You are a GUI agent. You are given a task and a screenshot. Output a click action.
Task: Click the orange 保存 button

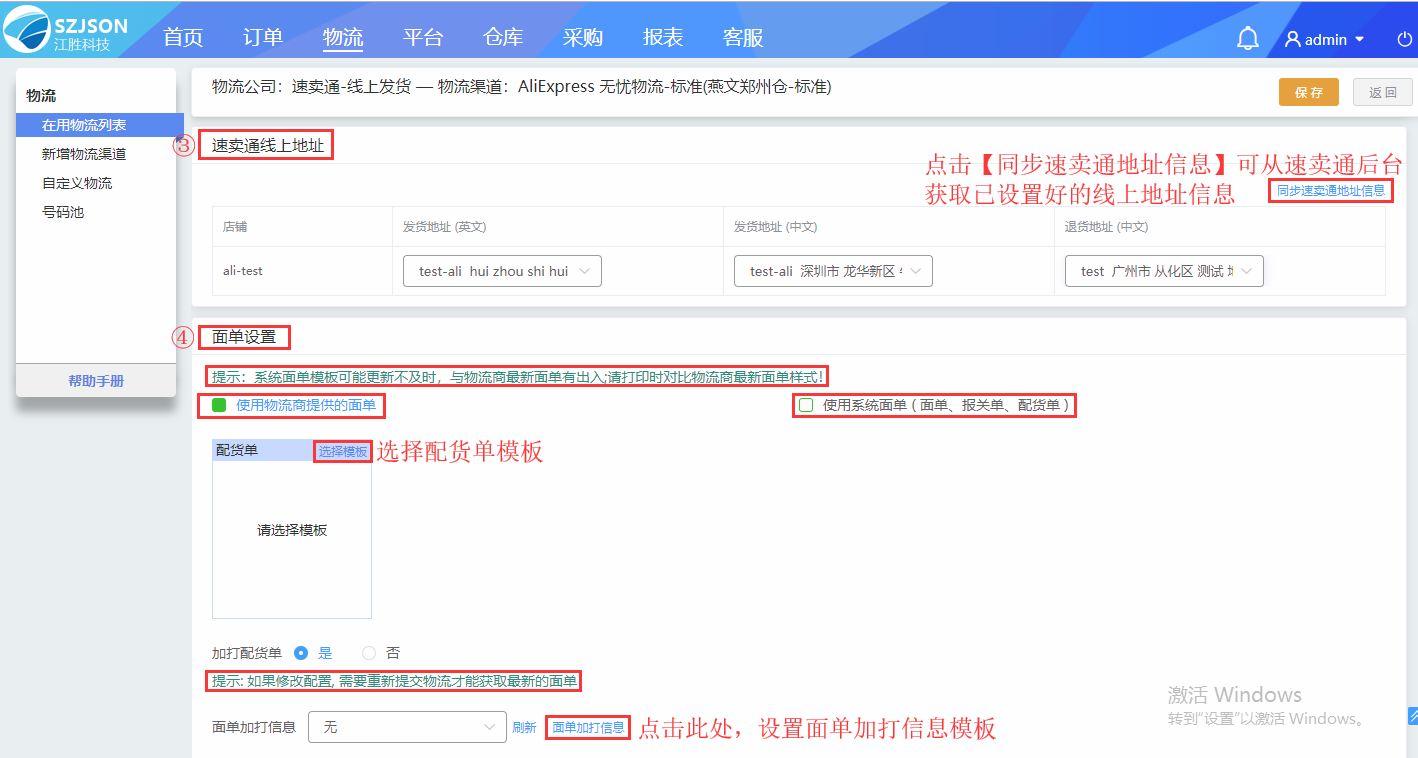[x=1309, y=92]
